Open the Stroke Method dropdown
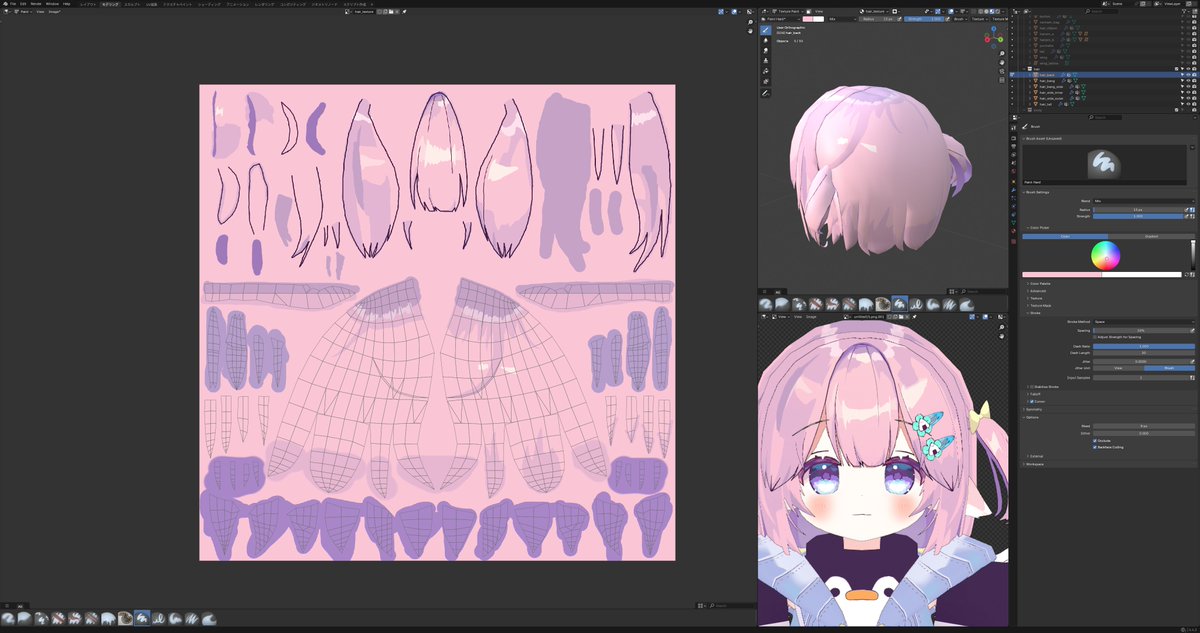This screenshot has width=1200, height=633. [x=1144, y=322]
